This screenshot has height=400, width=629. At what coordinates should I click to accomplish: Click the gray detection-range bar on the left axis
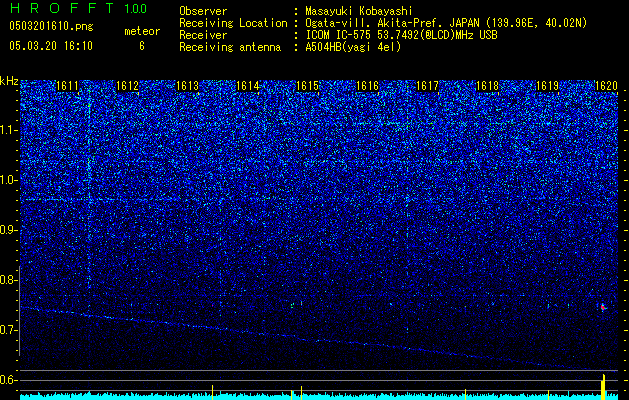coord(19,311)
